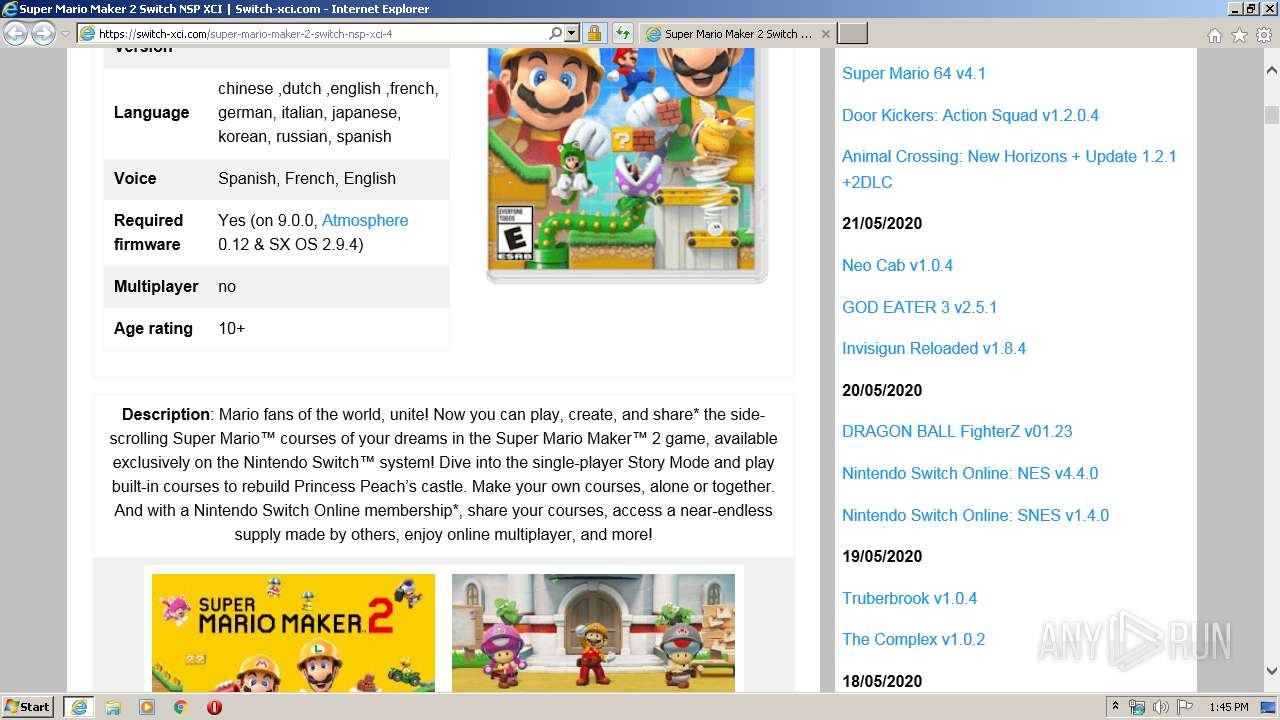The image size is (1280, 720).
Task: Open Door Kickers: Action Squad v1.2.0.4
Action: point(970,115)
